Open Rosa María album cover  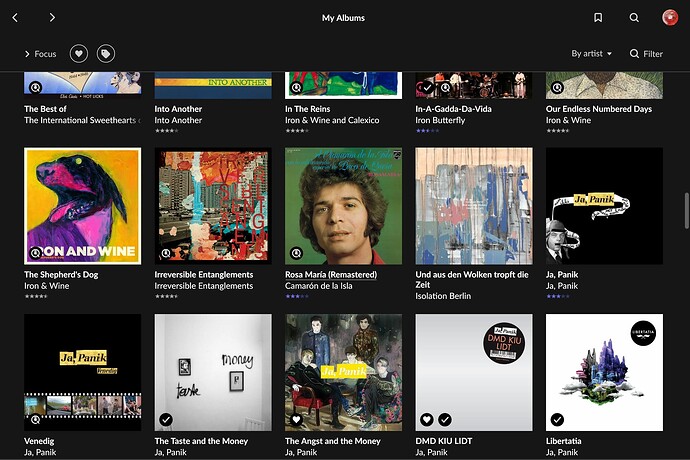point(343,206)
